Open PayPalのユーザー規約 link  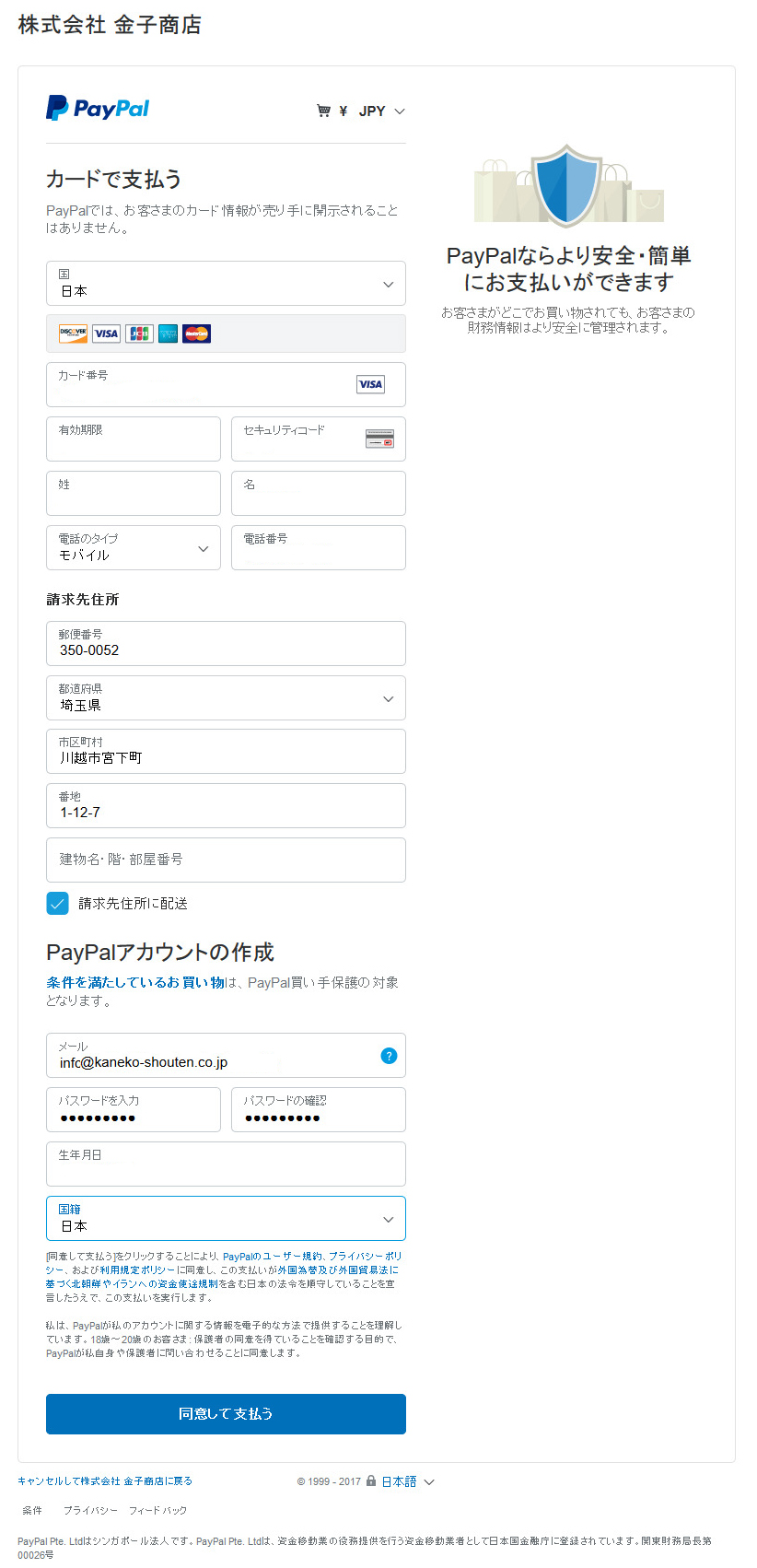click(x=273, y=1256)
